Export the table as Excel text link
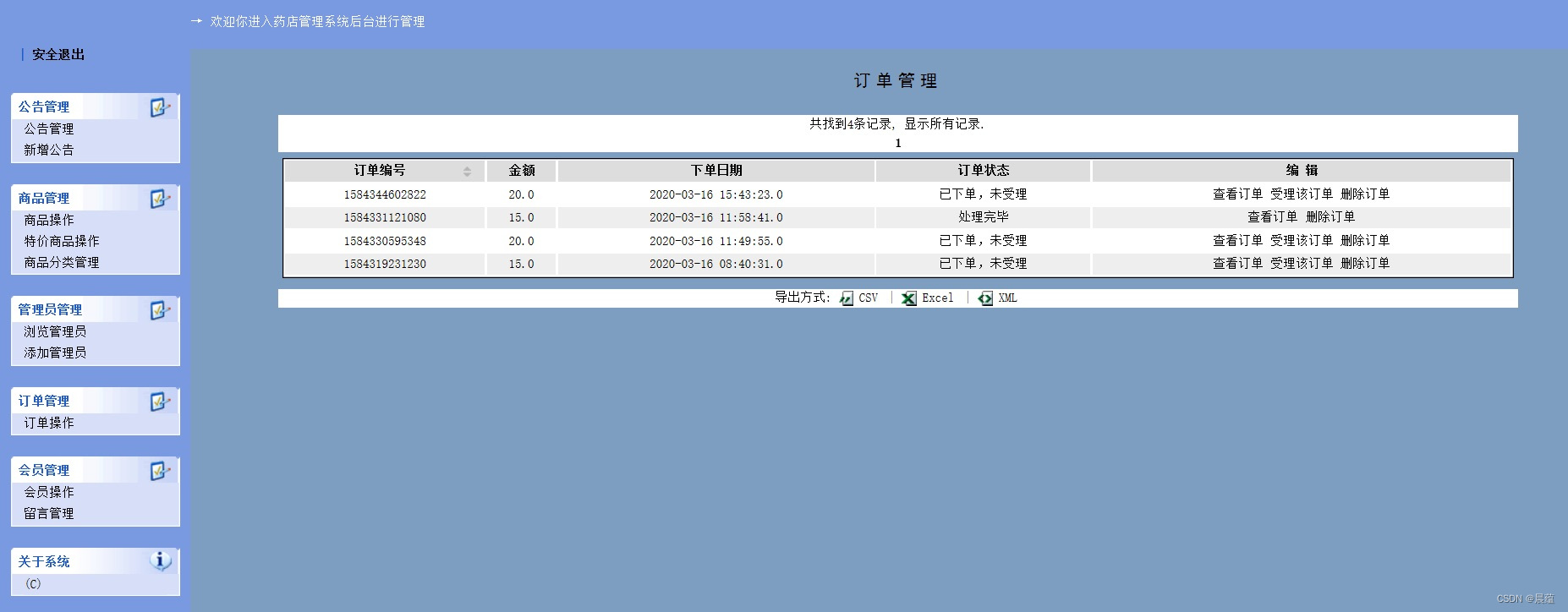 pos(937,298)
